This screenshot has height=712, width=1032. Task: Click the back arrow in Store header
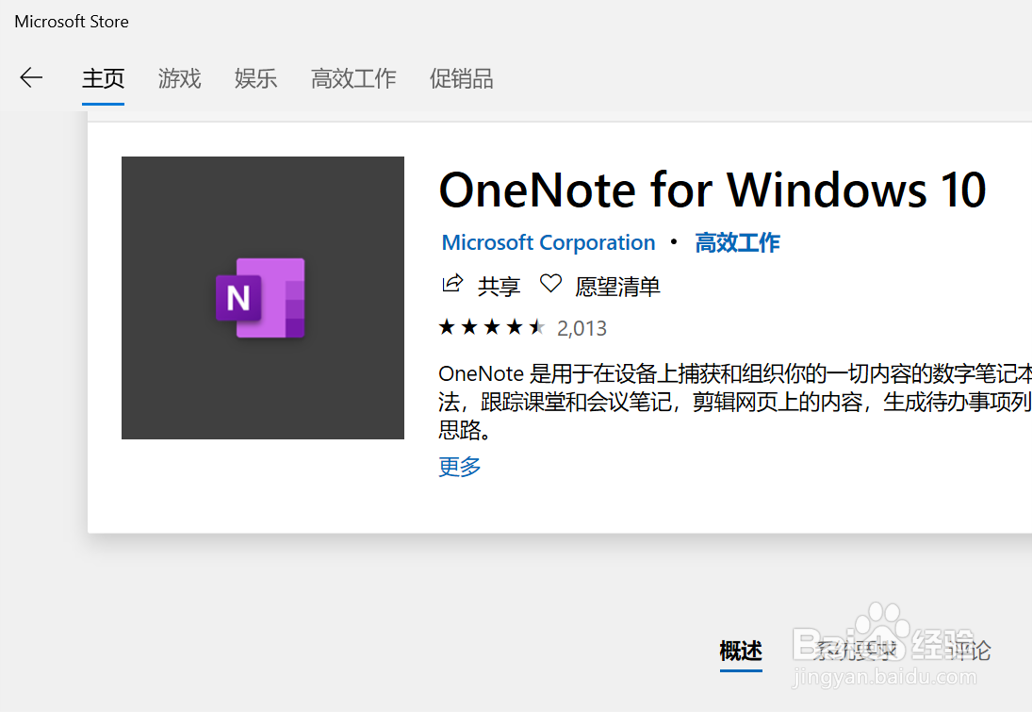point(31,78)
